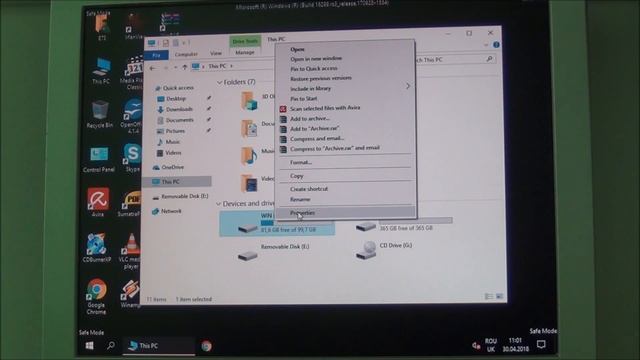
Task: Choose Properties in the context menu
Action: 346,213
